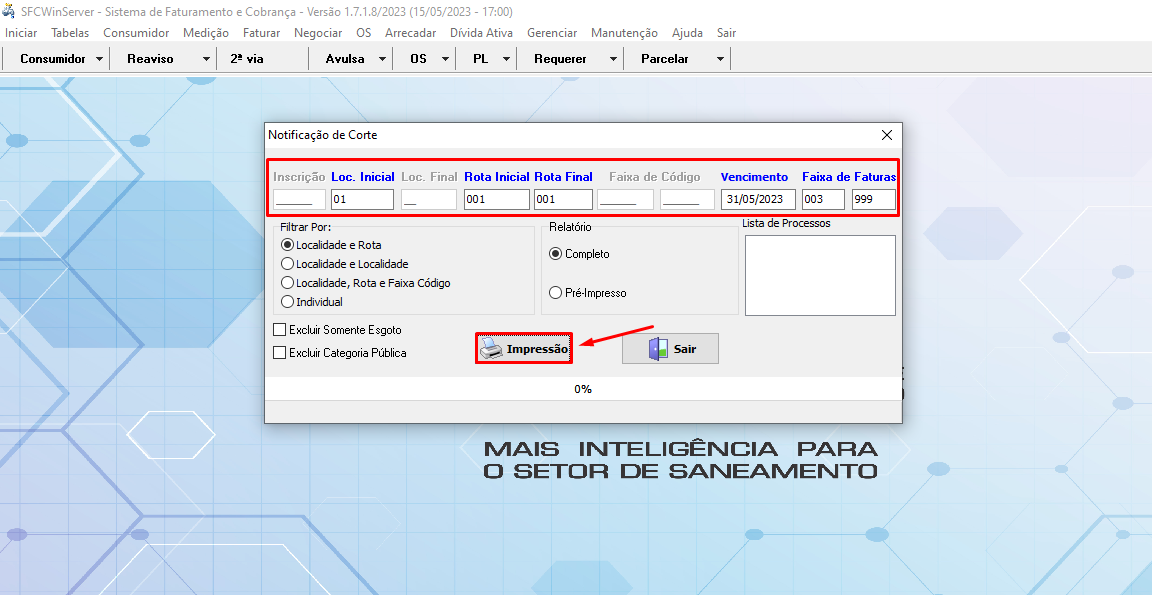Click the 0% progress bar
Image resolution: width=1152 pixels, height=595 pixels.
coord(583,389)
